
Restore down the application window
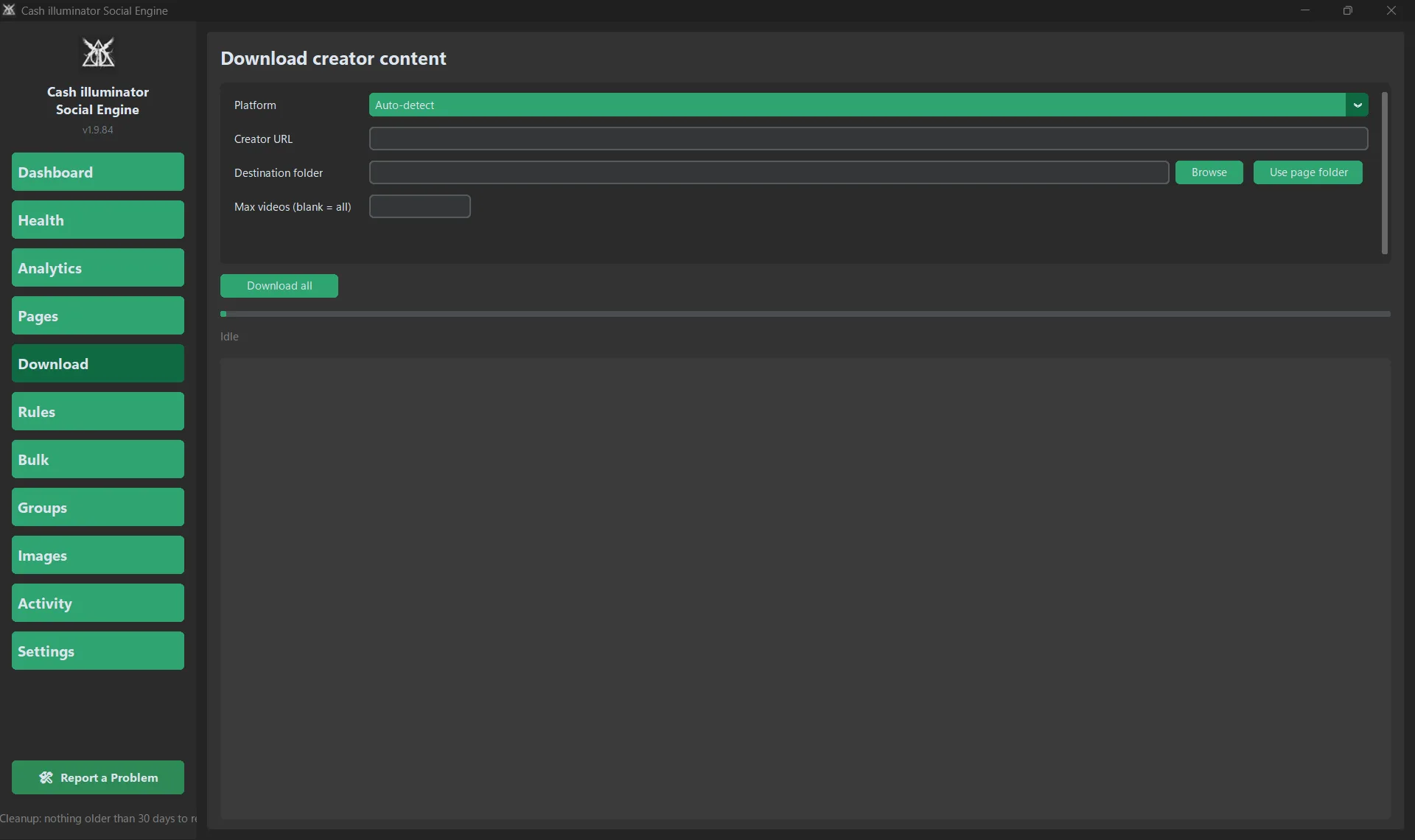(x=1347, y=10)
